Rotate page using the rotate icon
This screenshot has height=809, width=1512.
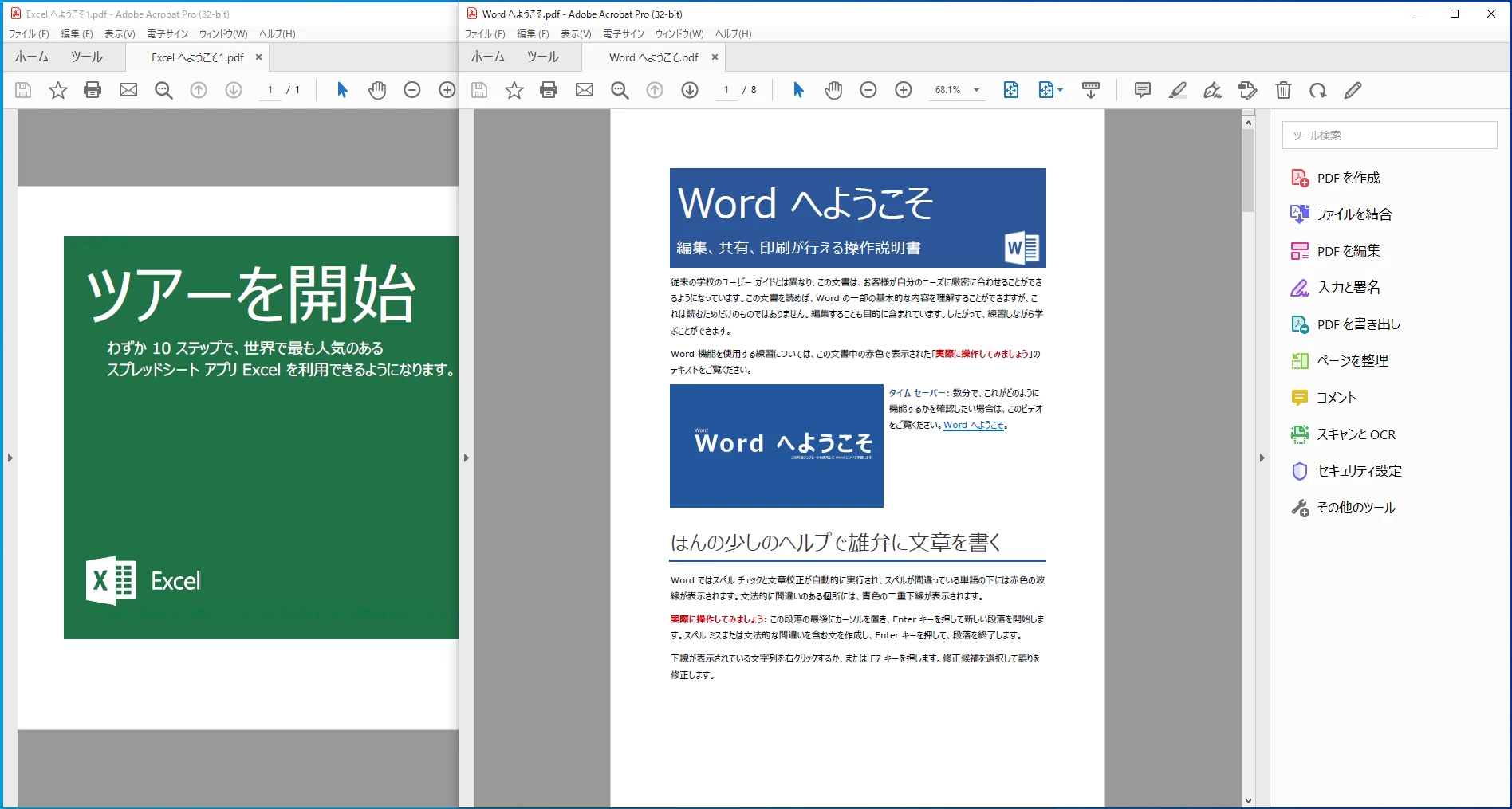coord(1317,90)
